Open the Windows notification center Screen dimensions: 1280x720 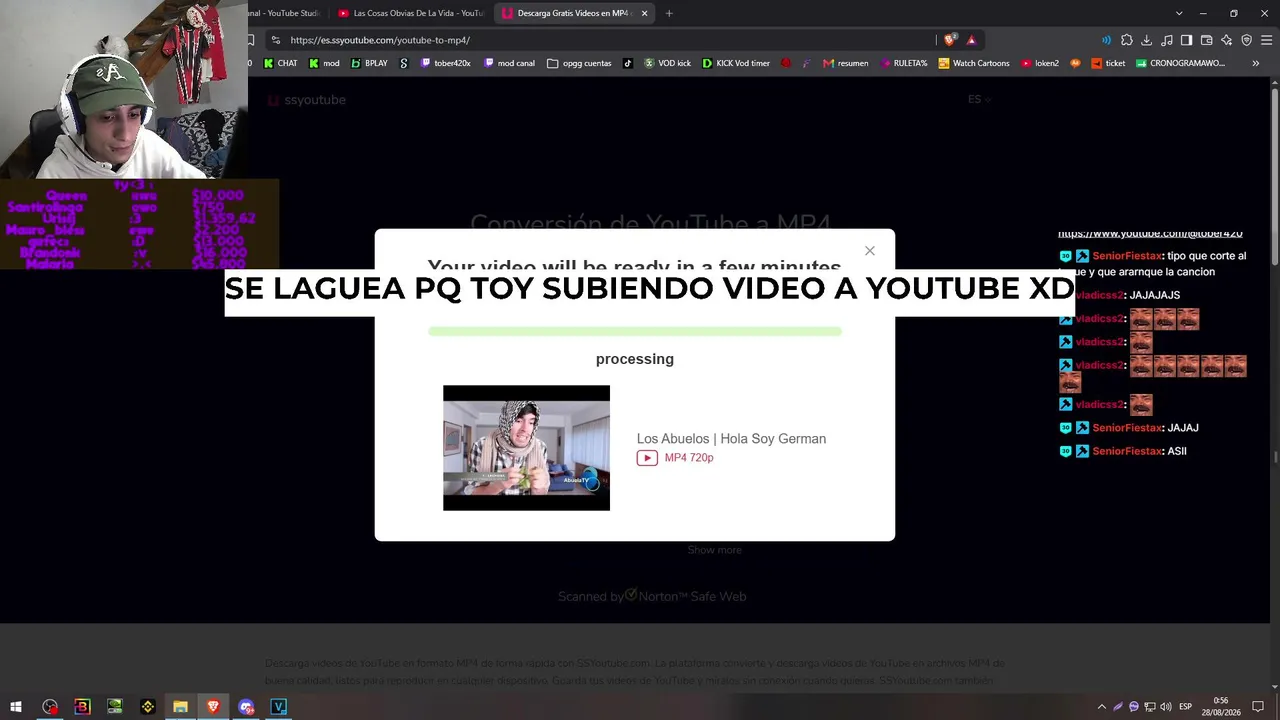point(1258,707)
